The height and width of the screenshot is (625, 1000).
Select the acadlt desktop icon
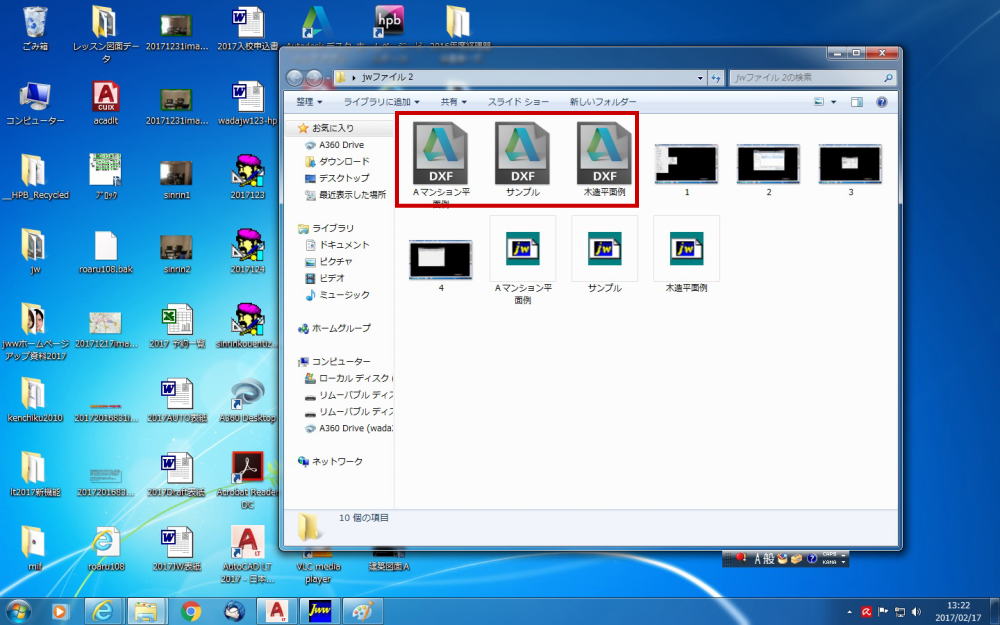106,103
